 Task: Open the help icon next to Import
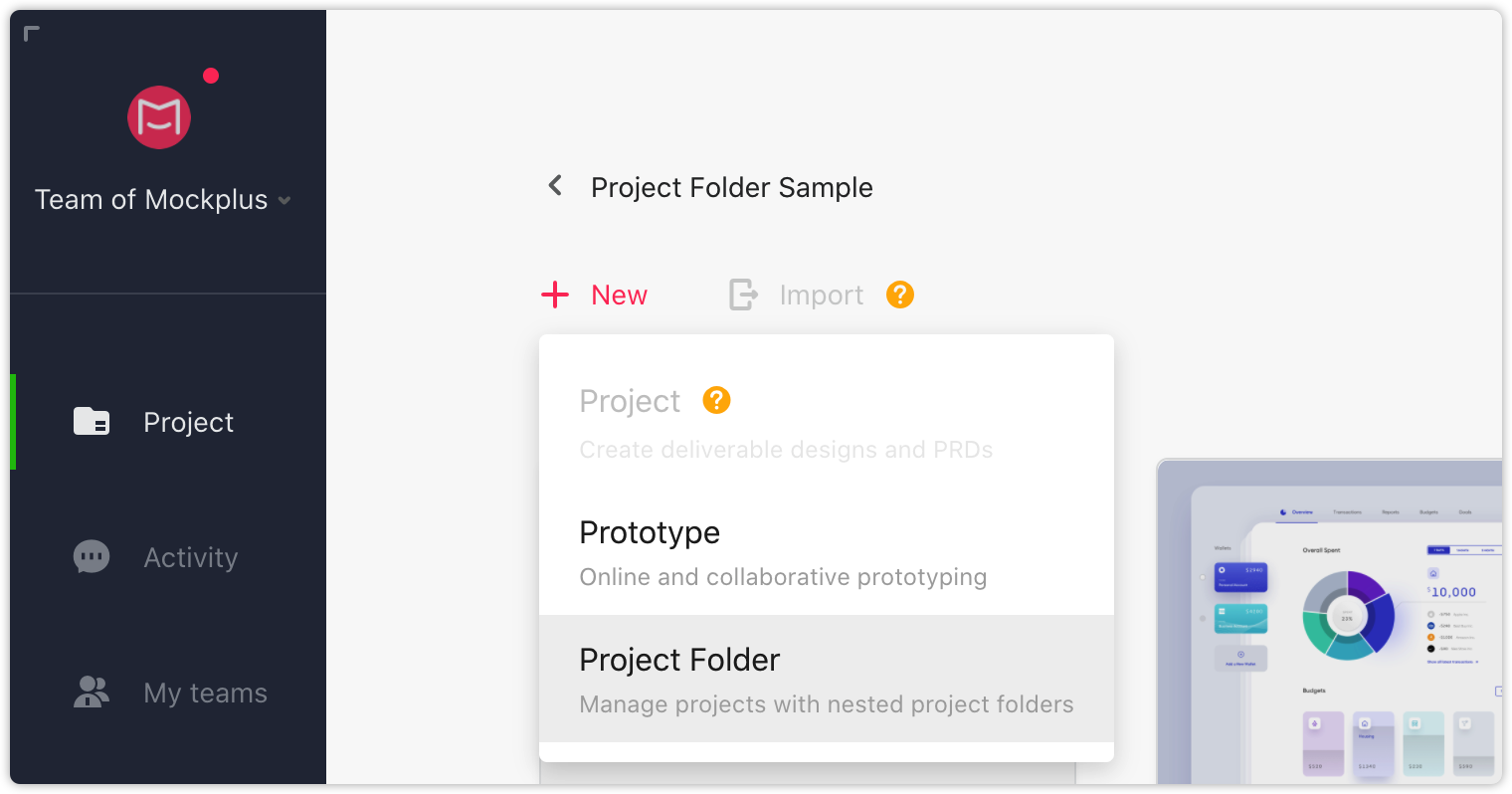point(900,295)
